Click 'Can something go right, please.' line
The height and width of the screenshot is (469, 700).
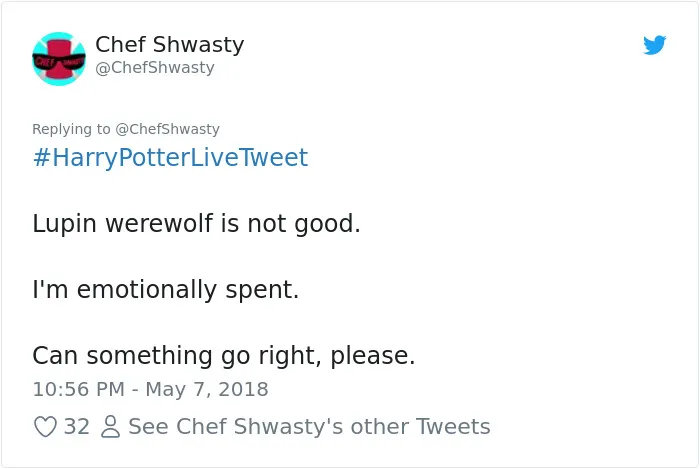coord(224,356)
